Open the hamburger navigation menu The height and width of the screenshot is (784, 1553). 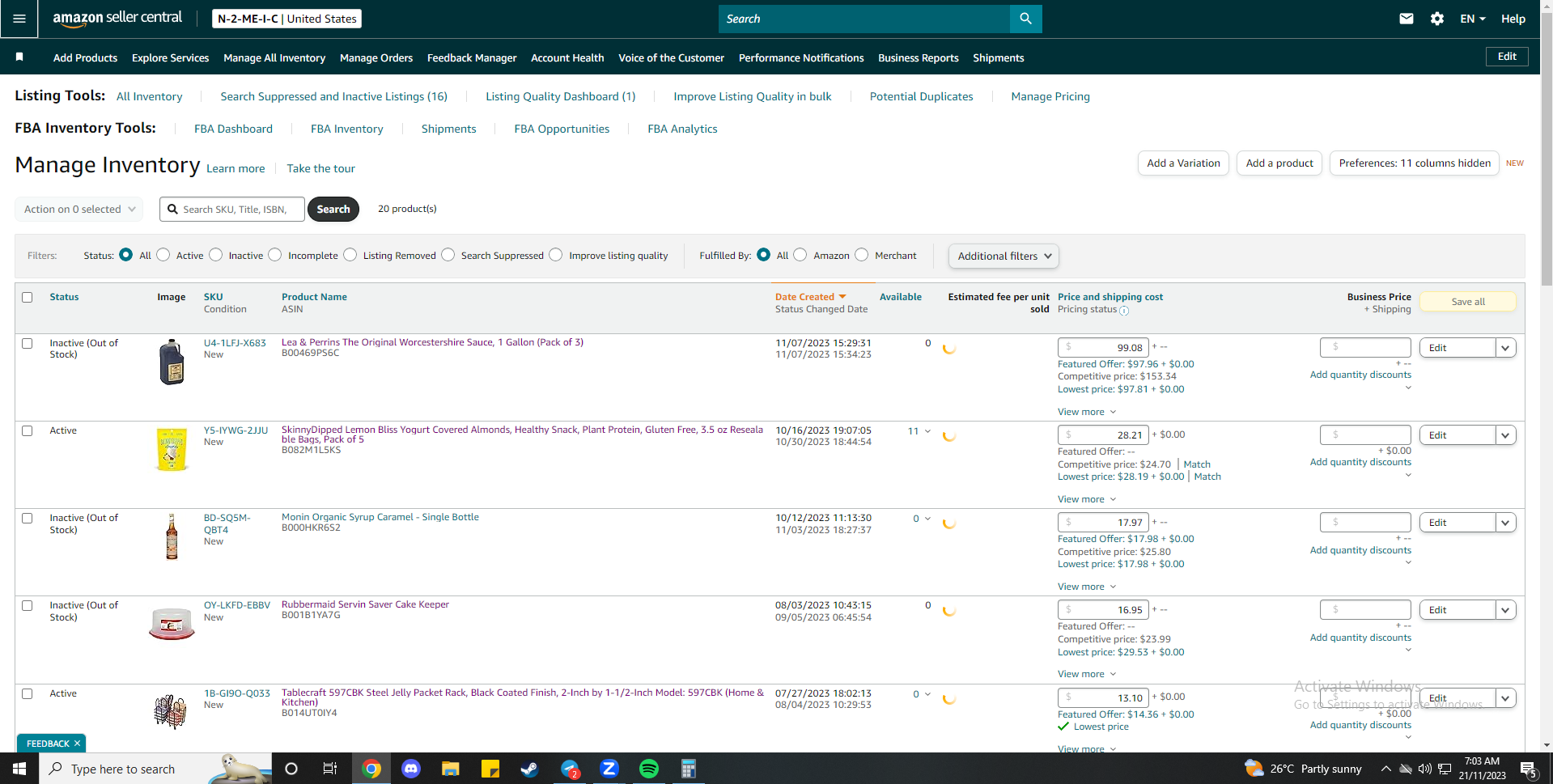coord(19,19)
